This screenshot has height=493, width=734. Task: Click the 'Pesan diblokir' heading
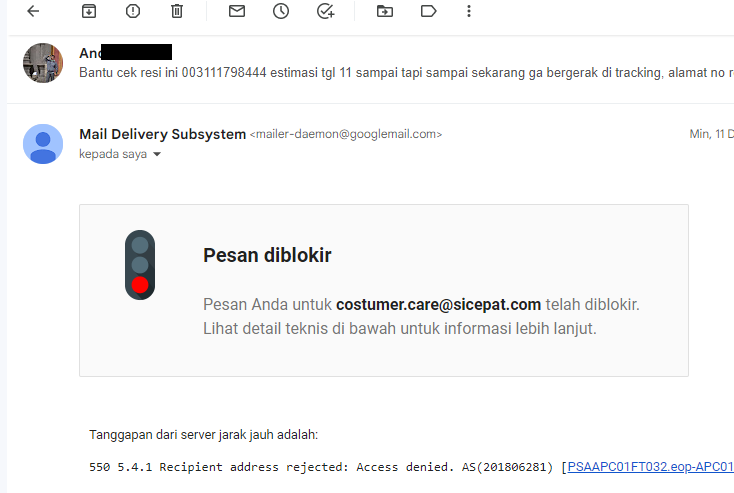[267, 255]
